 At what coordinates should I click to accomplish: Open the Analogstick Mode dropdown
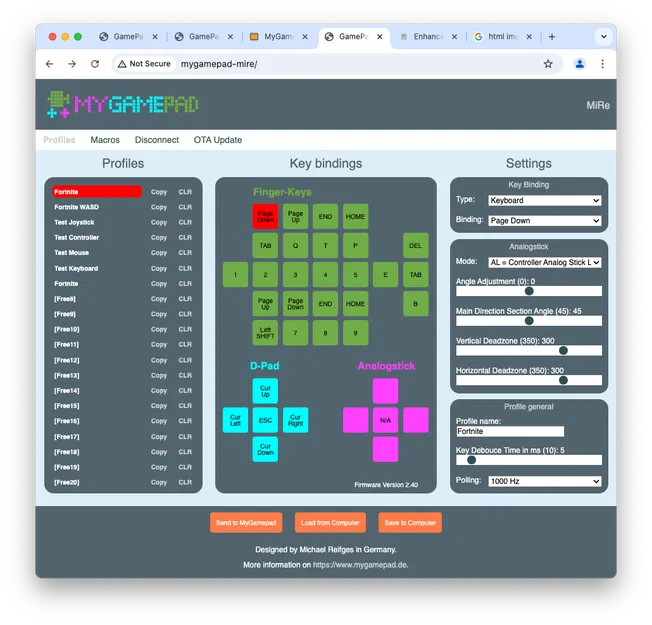pyautogui.click(x=544, y=262)
